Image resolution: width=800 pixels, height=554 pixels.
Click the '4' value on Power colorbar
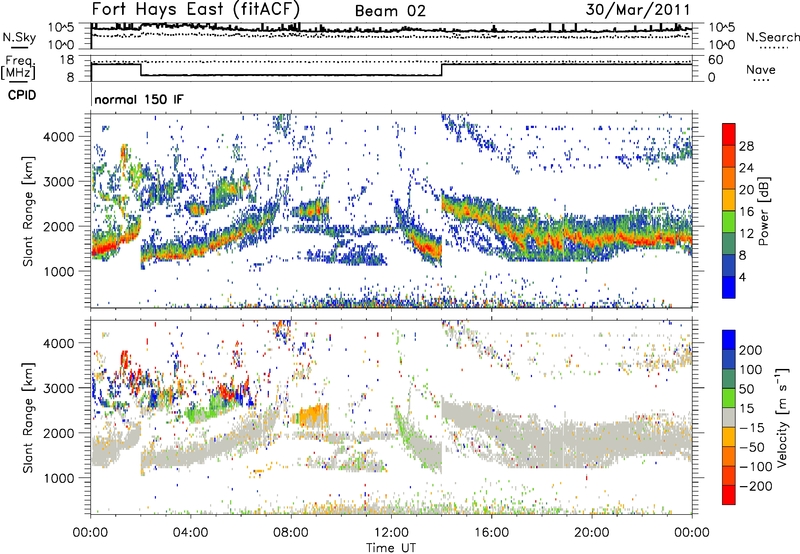click(742, 277)
